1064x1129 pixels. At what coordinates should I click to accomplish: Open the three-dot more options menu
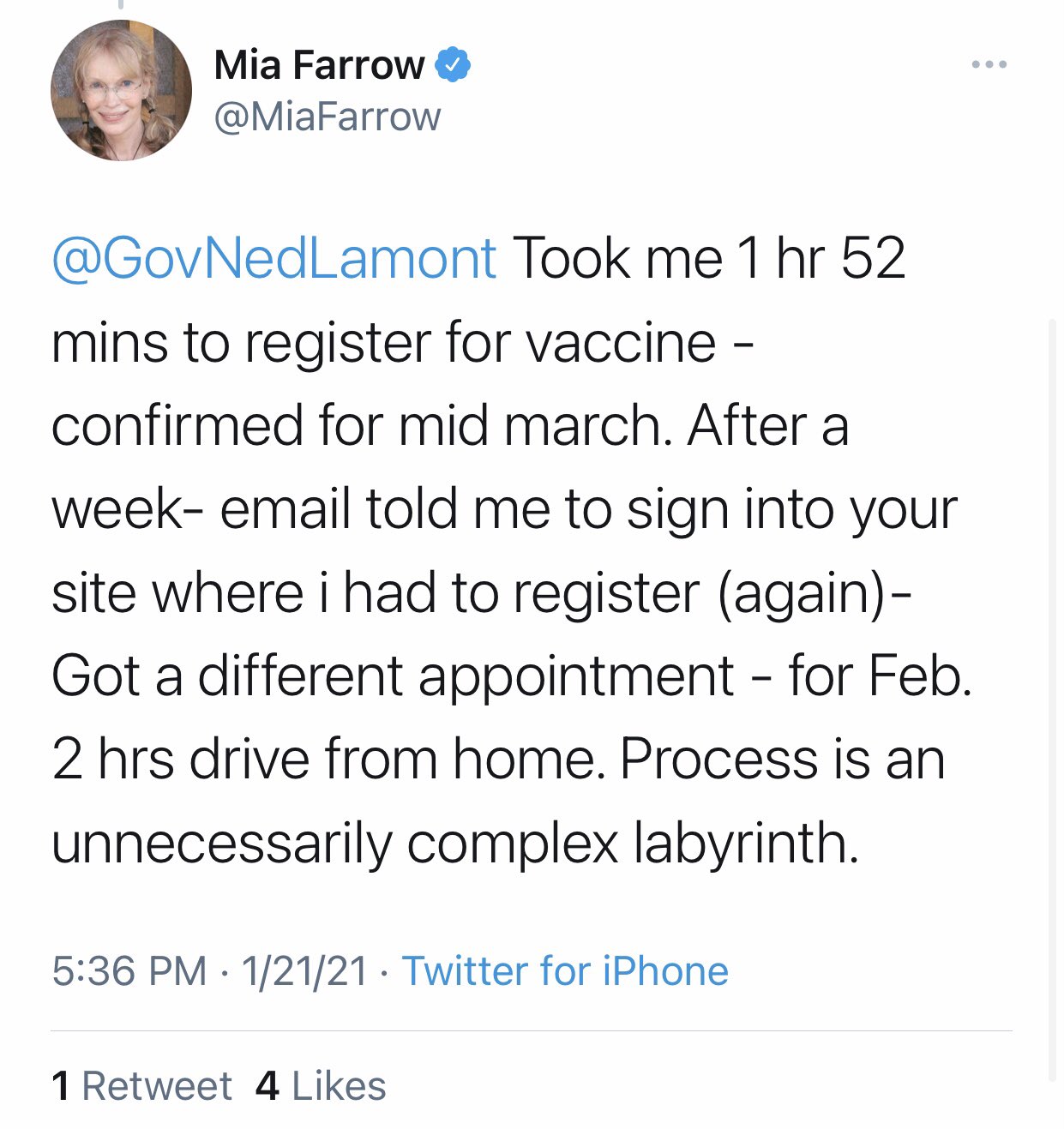(x=989, y=65)
